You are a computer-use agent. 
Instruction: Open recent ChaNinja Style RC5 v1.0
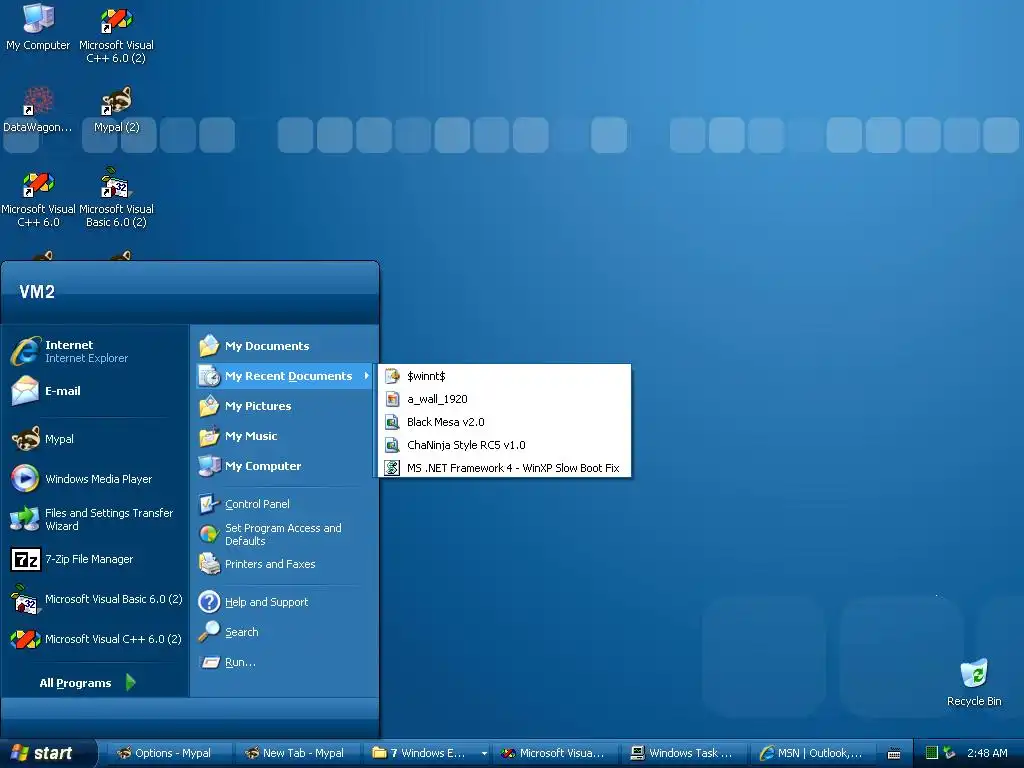click(x=504, y=445)
